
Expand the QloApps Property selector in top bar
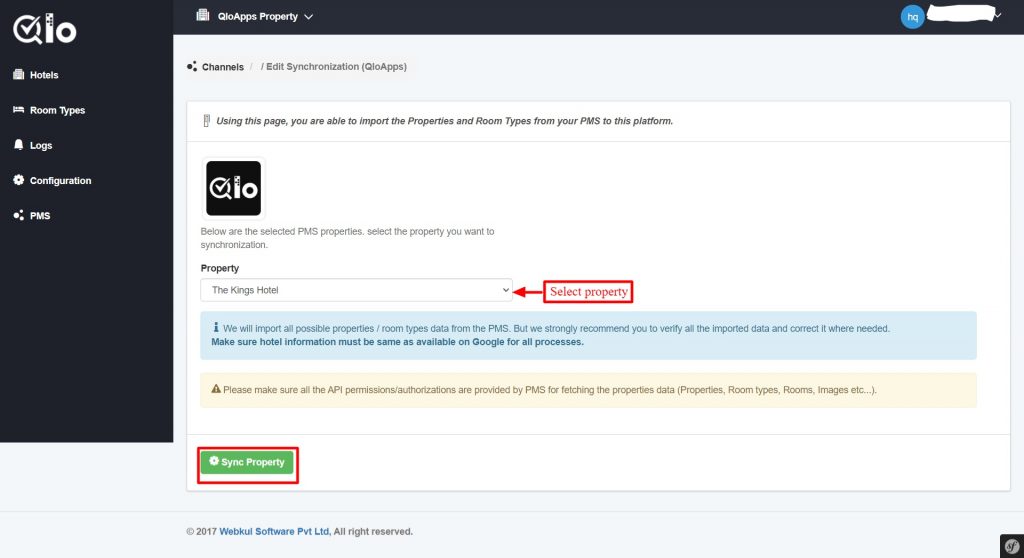[255, 16]
